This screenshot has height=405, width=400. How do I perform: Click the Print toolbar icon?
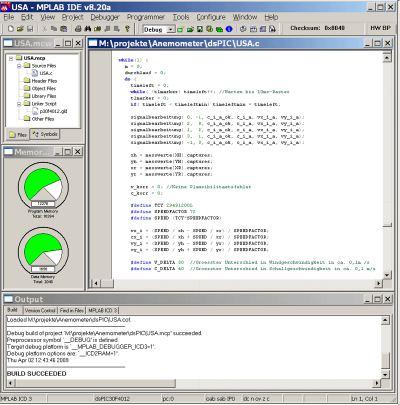pos(78,29)
